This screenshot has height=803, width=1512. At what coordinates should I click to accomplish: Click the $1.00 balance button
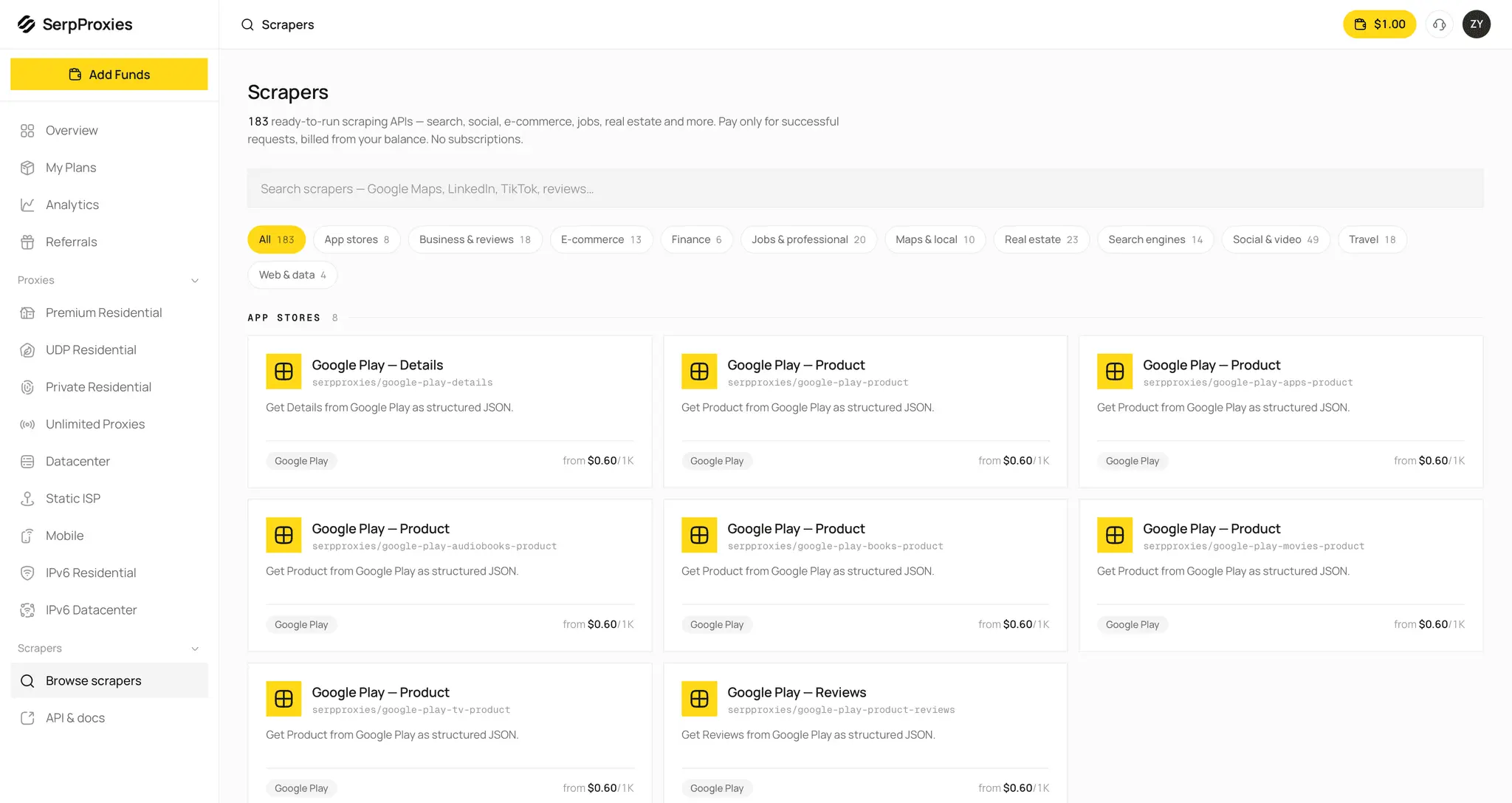(x=1379, y=24)
